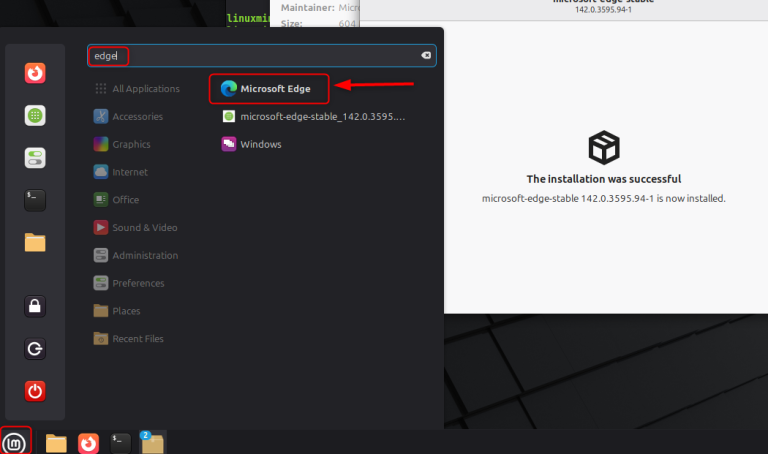Click the red power off button
Viewport: 768px width, 454px height.
click(x=35, y=391)
